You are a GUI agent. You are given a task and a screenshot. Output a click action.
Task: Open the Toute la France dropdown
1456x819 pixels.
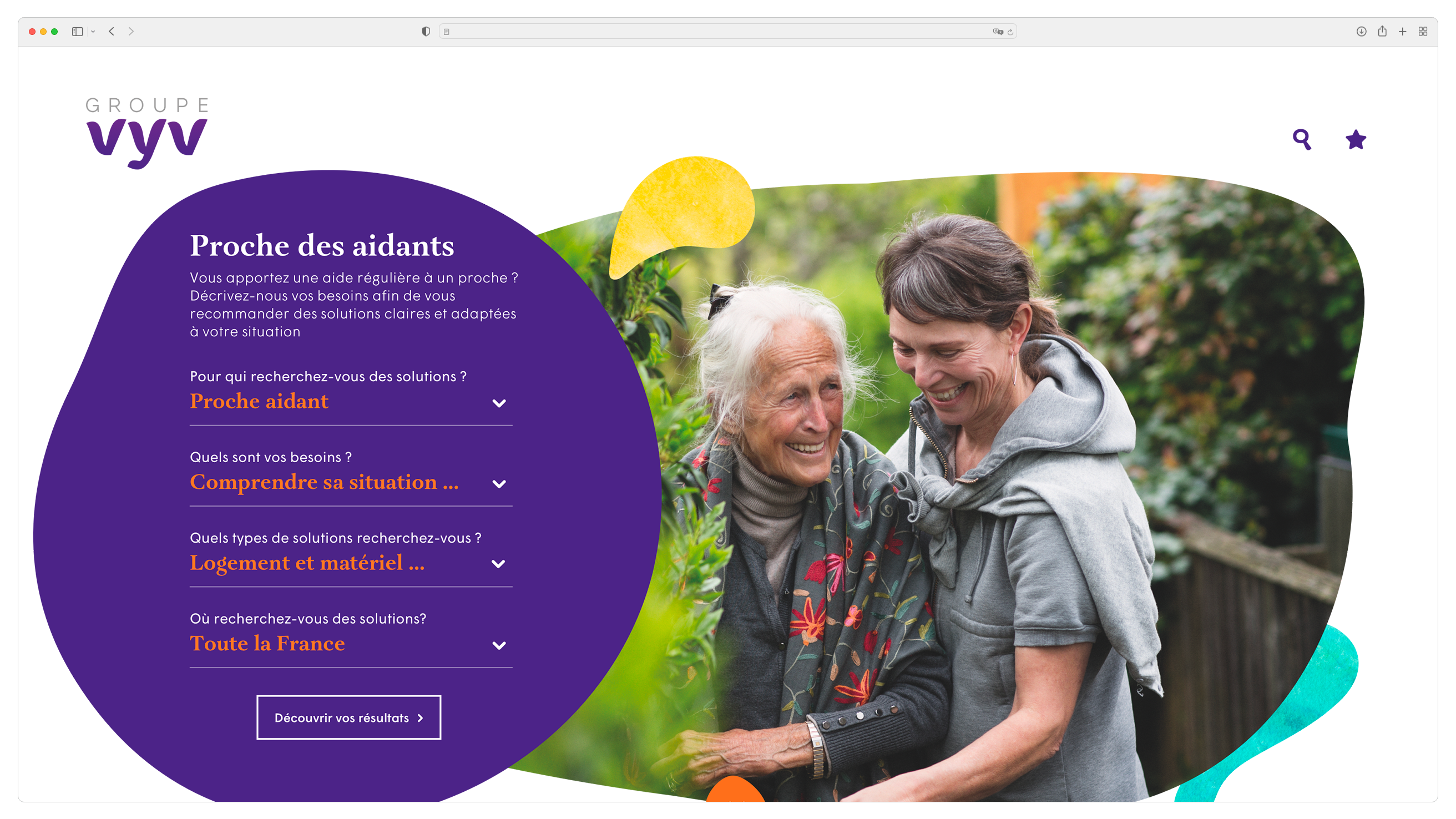351,645
